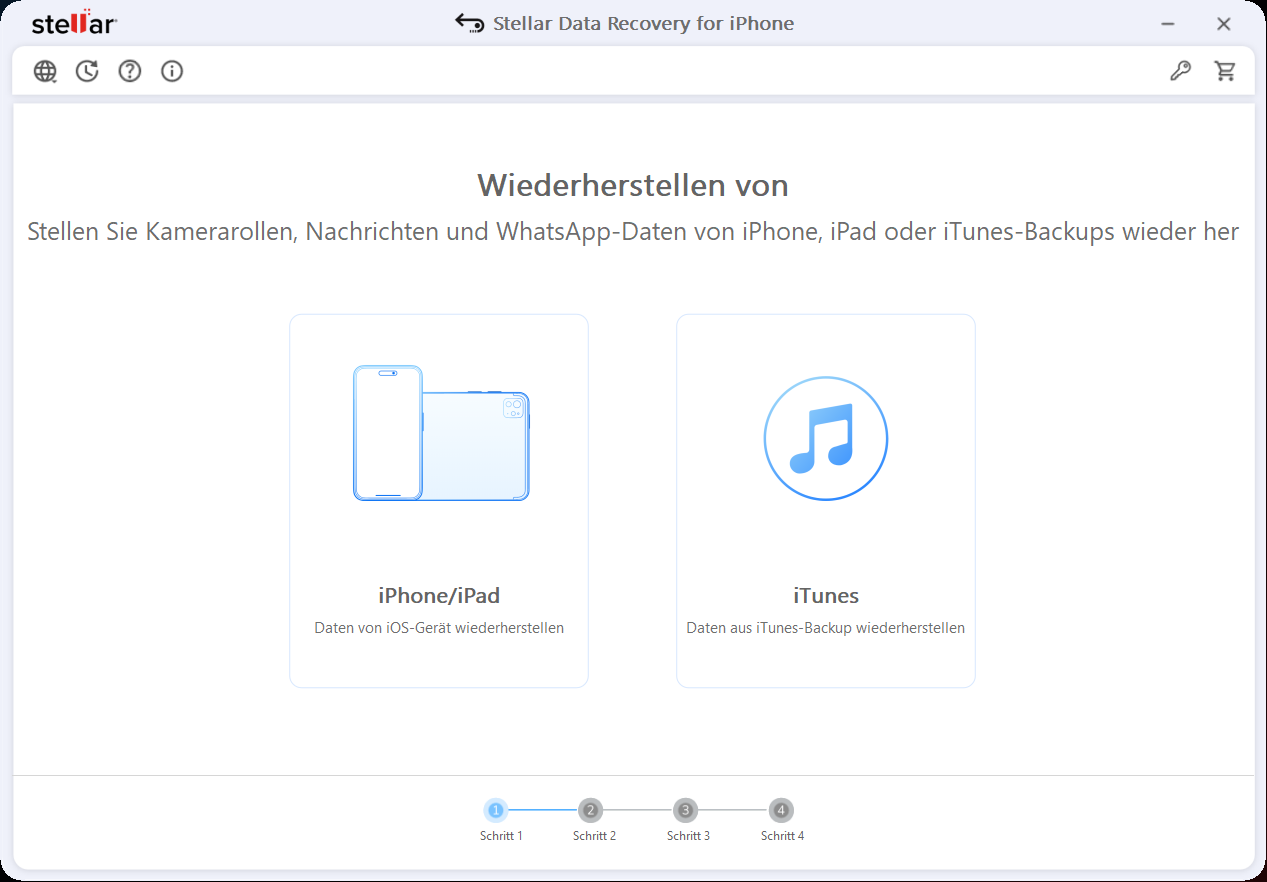The width and height of the screenshot is (1267, 882).
Task: Click "Daten von iOS-Gerät wiederherstellen" text
Action: [x=439, y=628]
